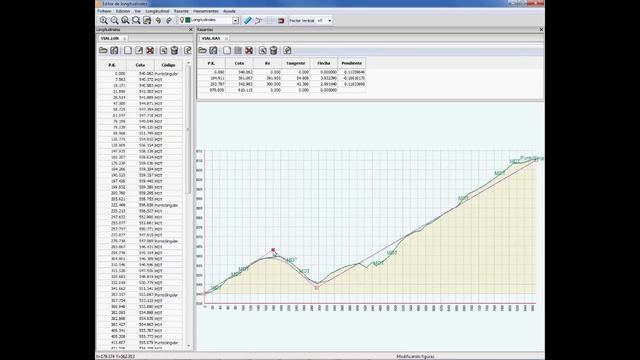Click red X delete icon in Rasantes panel
This screenshot has width=640, height=360.
(x=249, y=50)
